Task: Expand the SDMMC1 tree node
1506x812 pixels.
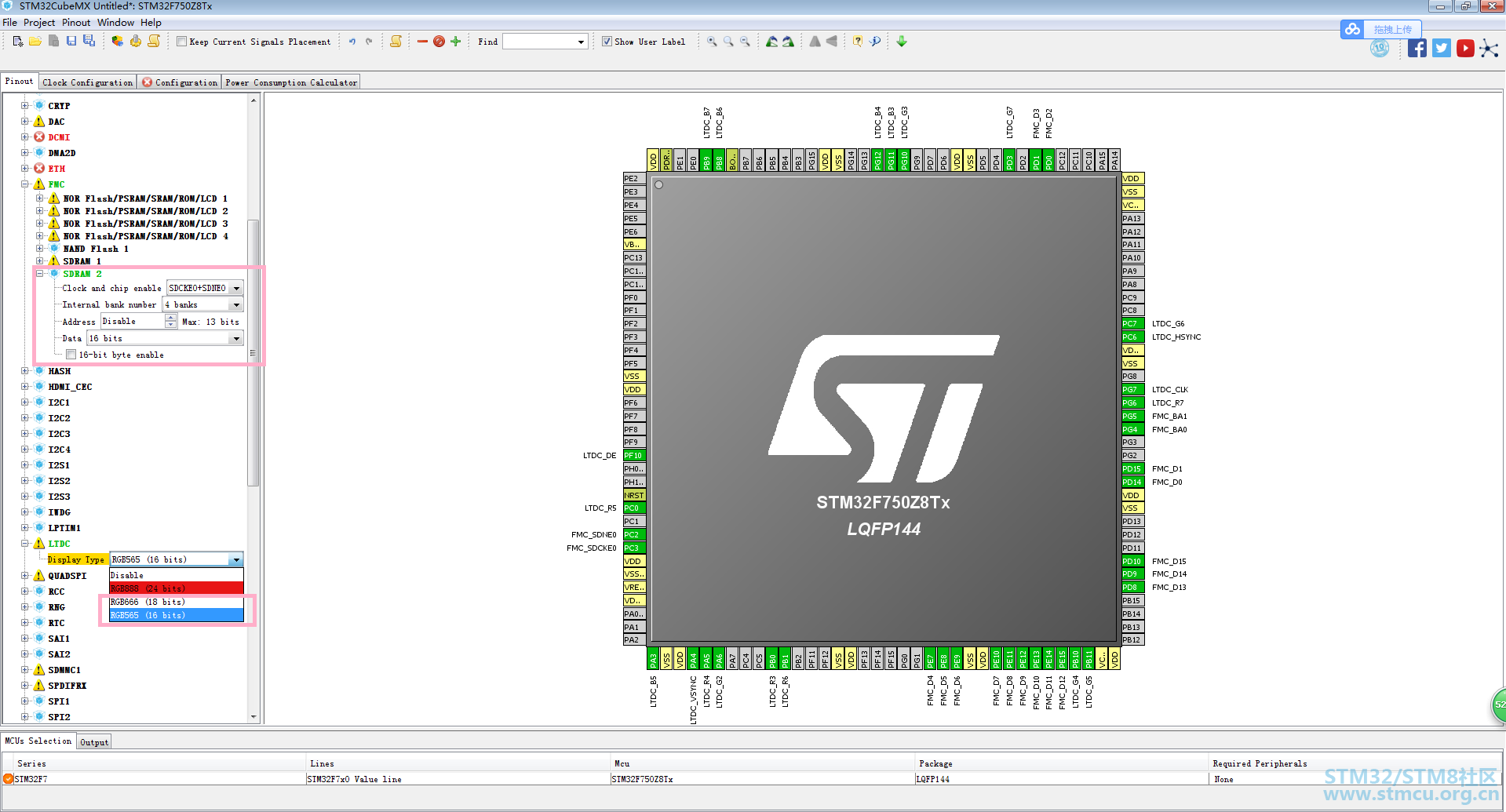Action: tap(25, 670)
